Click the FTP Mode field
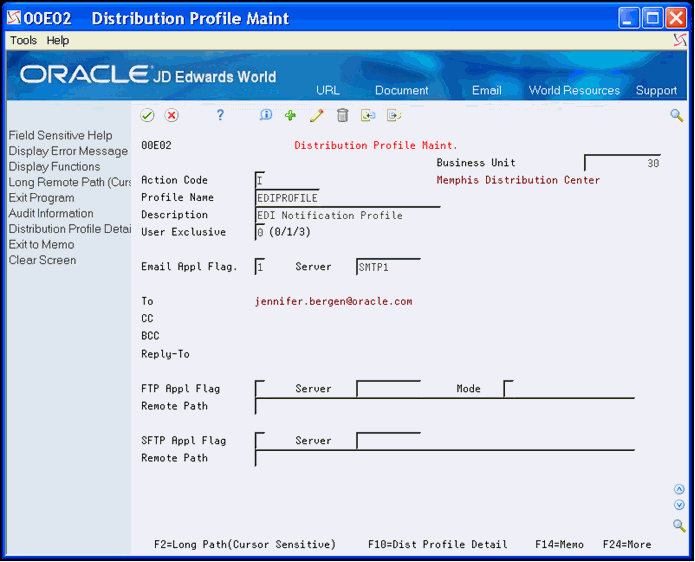This screenshot has width=695, height=562. click(x=508, y=389)
